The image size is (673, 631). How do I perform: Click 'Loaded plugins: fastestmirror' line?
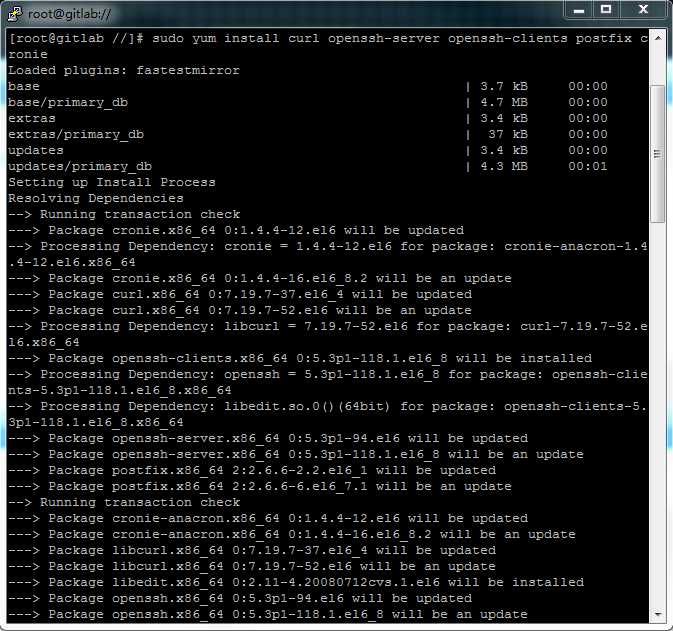click(x=124, y=70)
